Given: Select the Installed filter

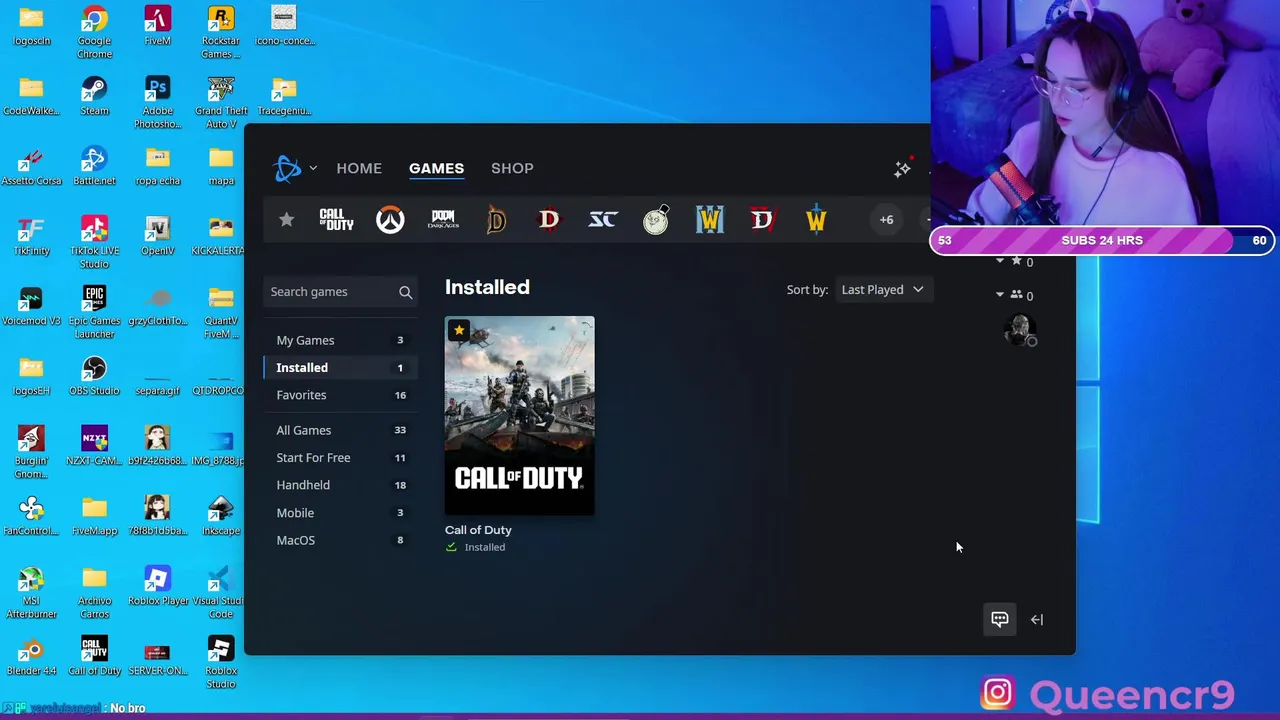Looking at the screenshot, I should [341, 367].
